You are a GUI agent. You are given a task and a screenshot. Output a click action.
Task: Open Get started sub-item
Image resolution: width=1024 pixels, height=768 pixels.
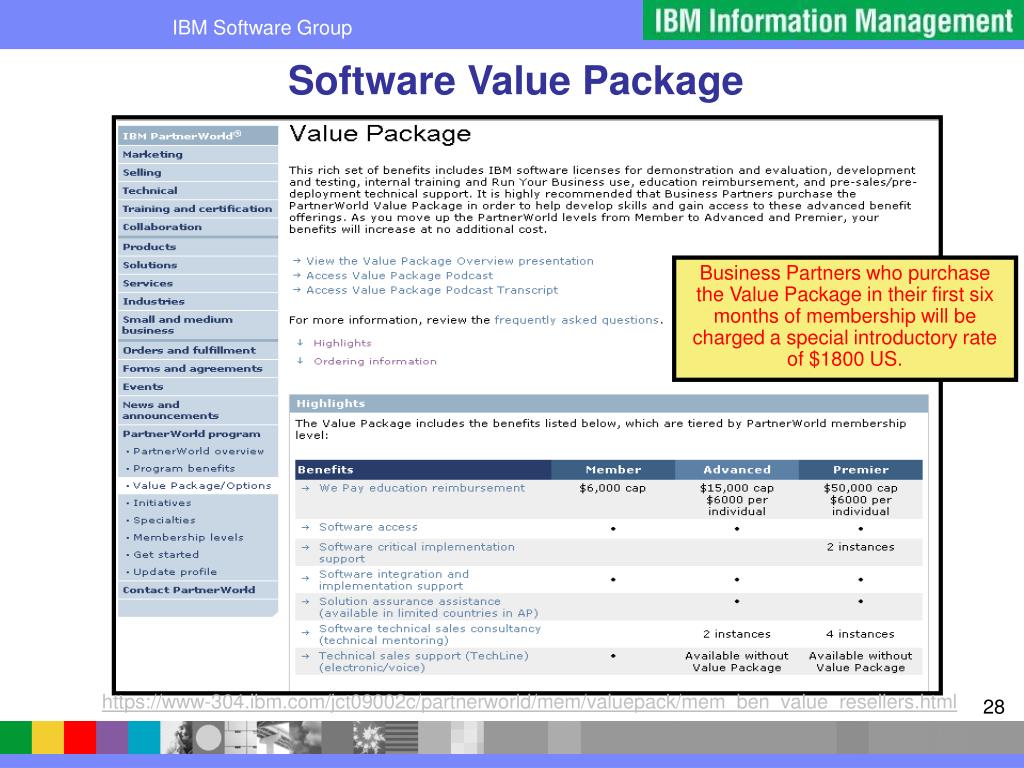166,554
